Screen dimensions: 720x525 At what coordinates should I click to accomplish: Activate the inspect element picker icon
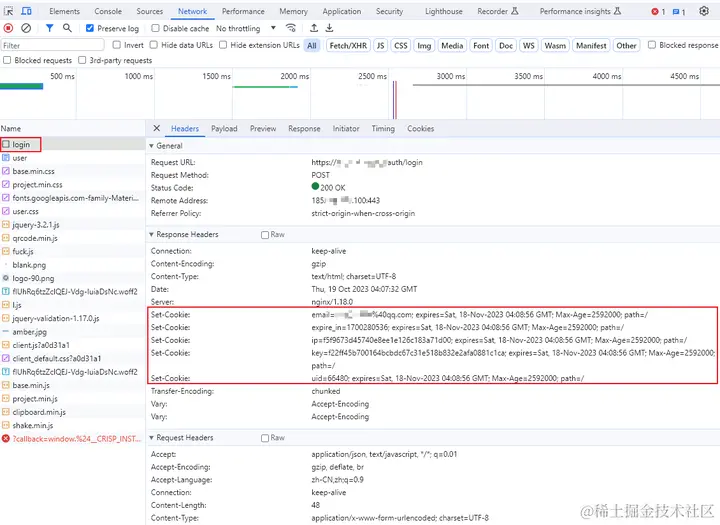pyautogui.click(x=9, y=11)
